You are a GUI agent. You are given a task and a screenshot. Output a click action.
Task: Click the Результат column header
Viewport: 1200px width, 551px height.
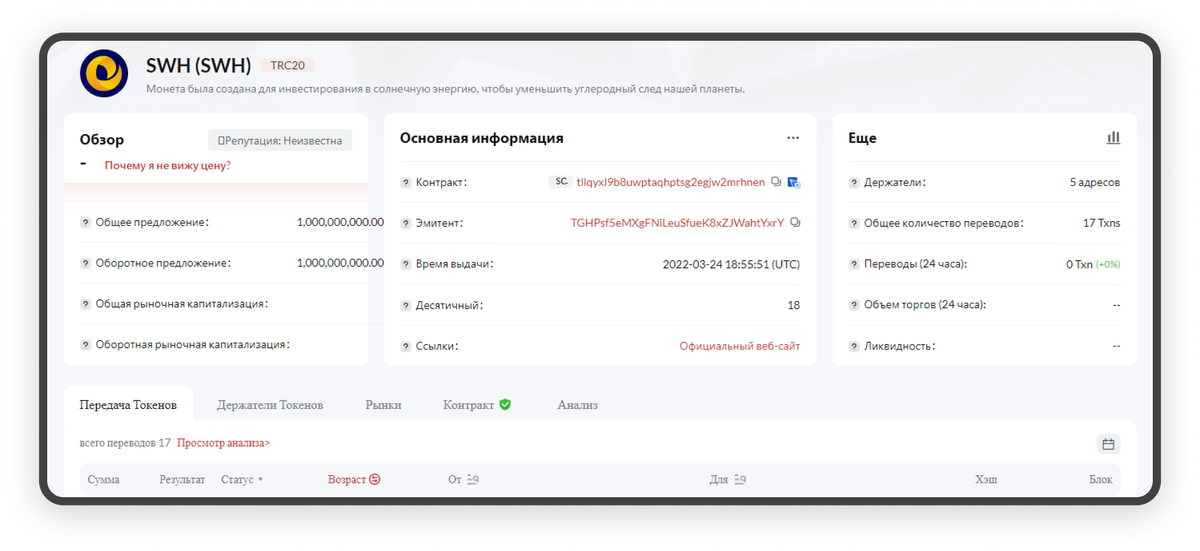pyautogui.click(x=182, y=480)
